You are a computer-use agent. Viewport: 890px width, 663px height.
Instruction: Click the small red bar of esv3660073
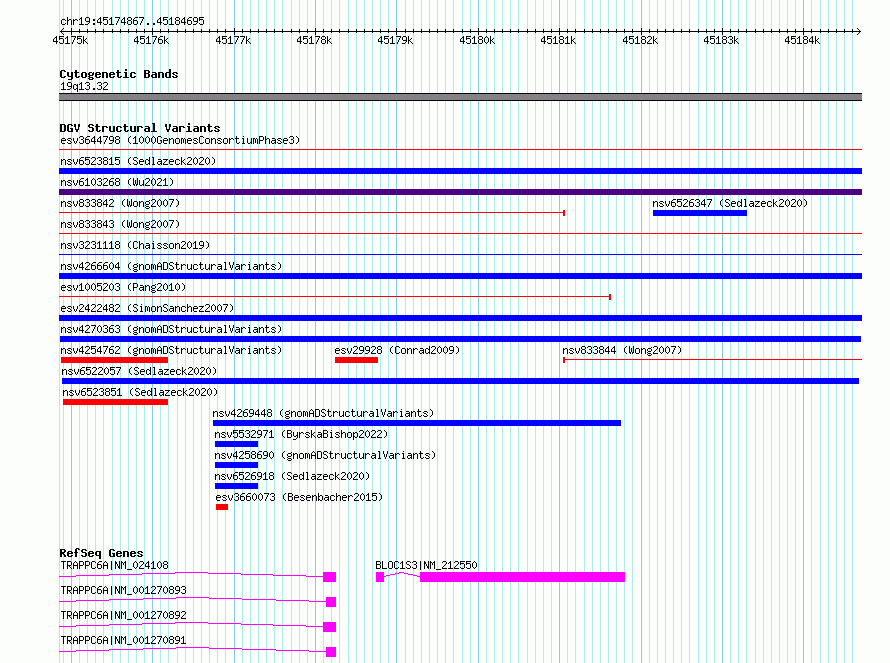click(222, 507)
